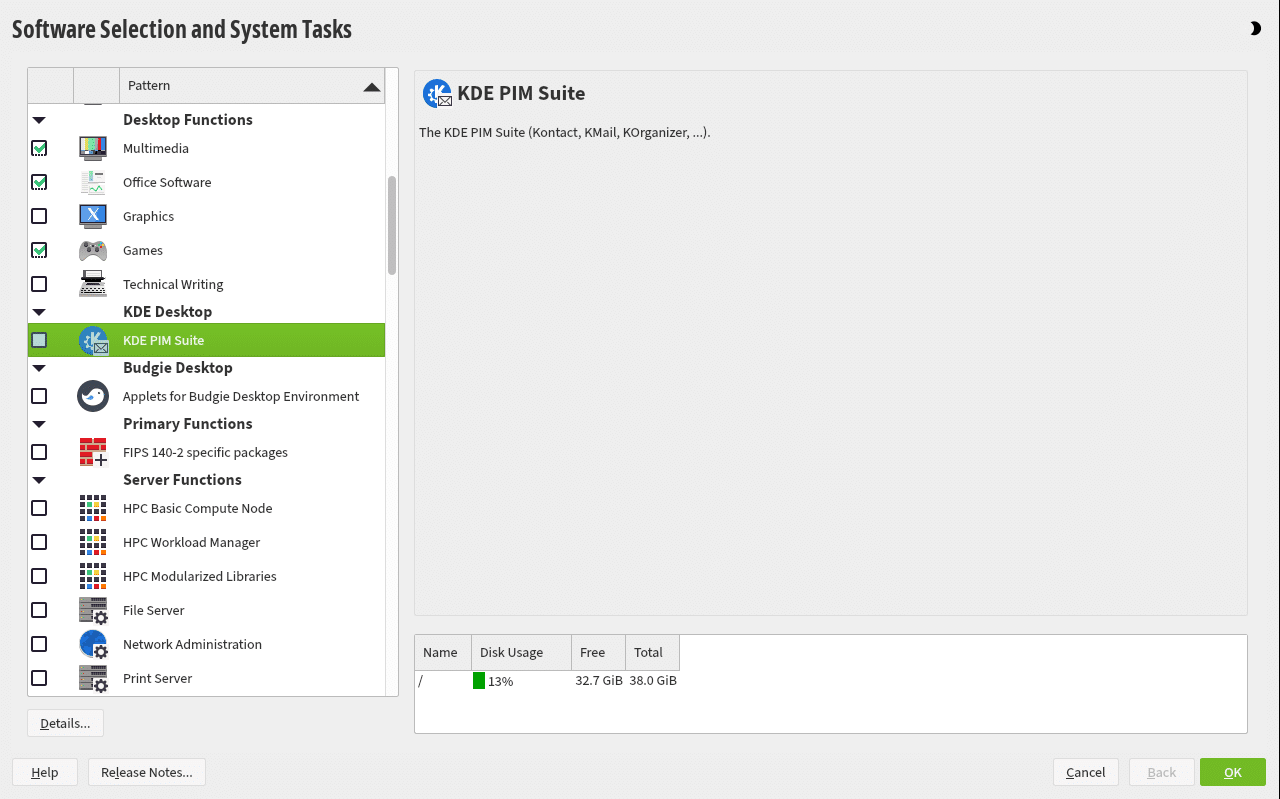
Task: Click the Network Administration icon
Action: (93, 644)
